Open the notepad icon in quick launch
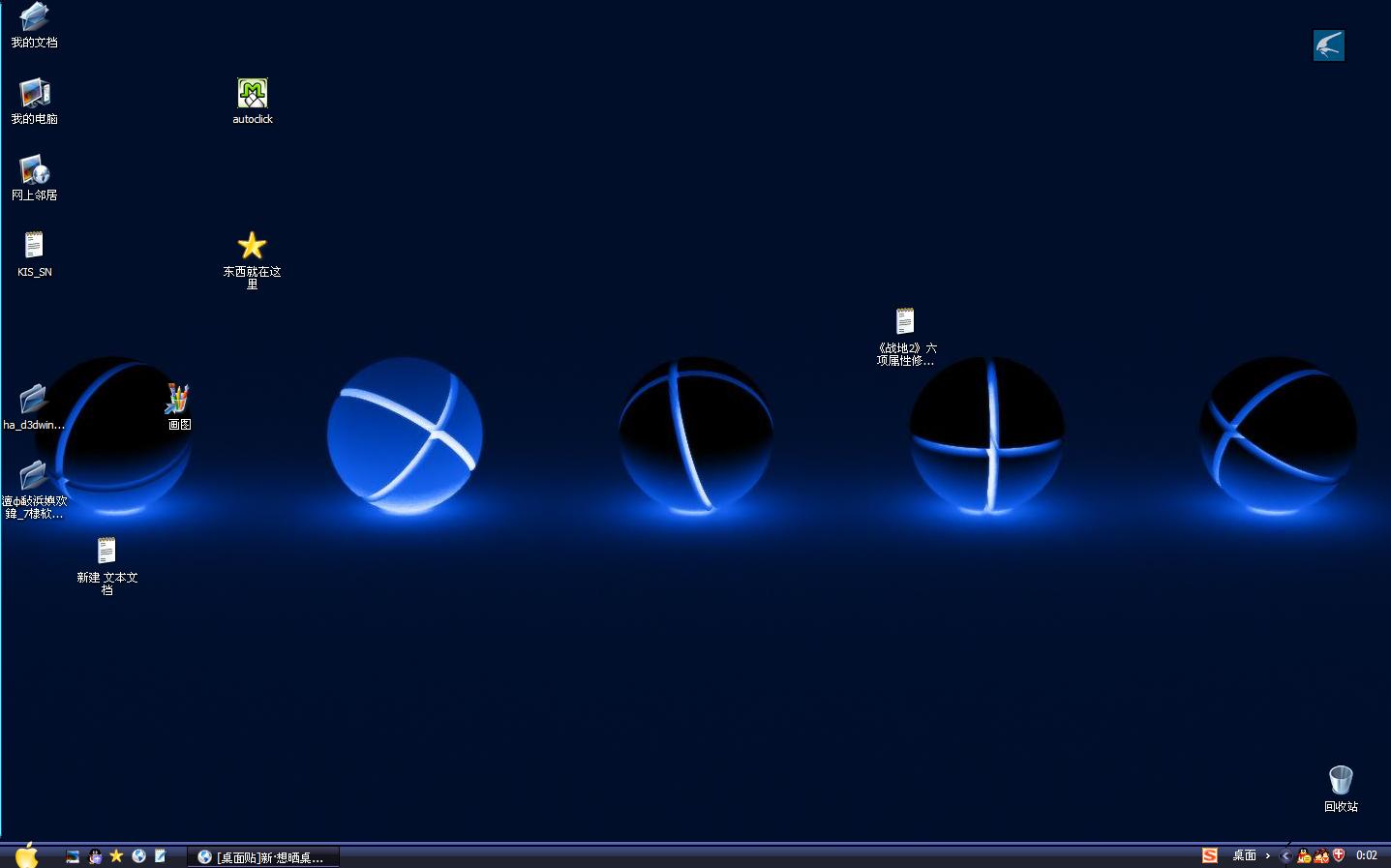The height and width of the screenshot is (868, 1391). pyautogui.click(x=161, y=856)
